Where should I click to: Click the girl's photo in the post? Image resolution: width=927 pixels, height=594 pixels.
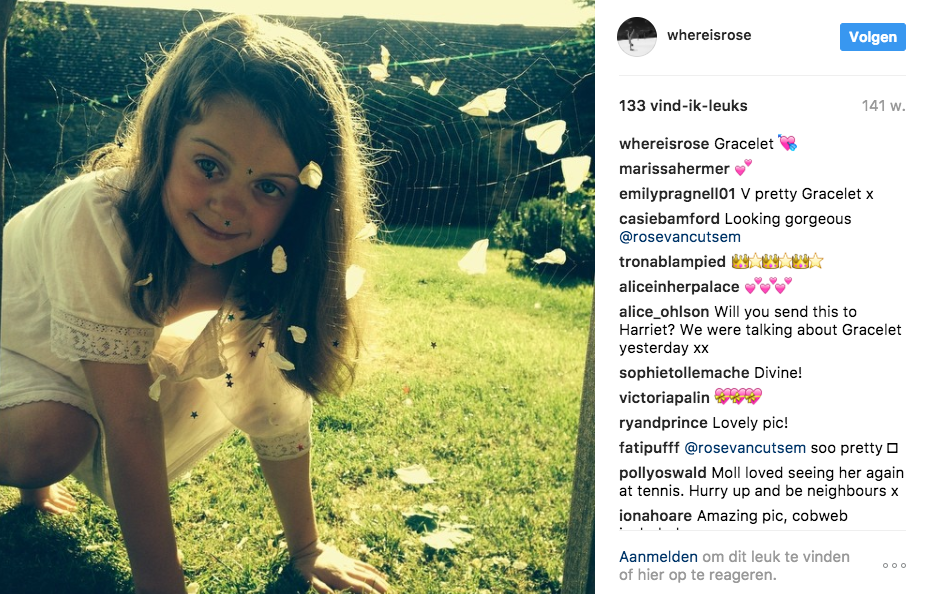297,297
